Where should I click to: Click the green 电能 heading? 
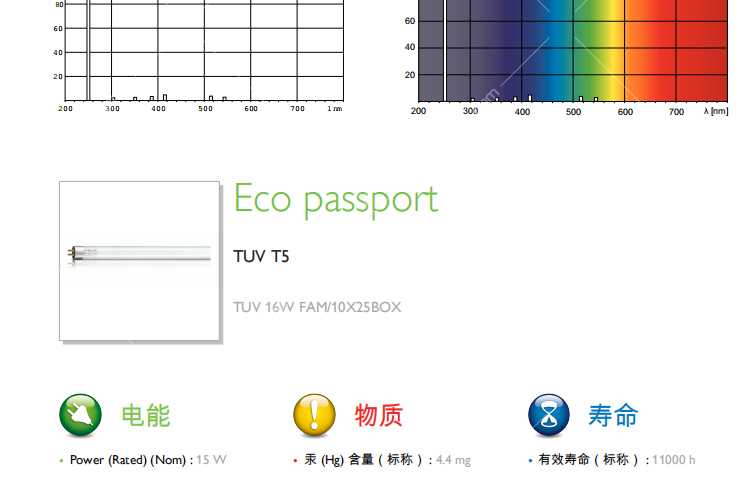tap(146, 415)
